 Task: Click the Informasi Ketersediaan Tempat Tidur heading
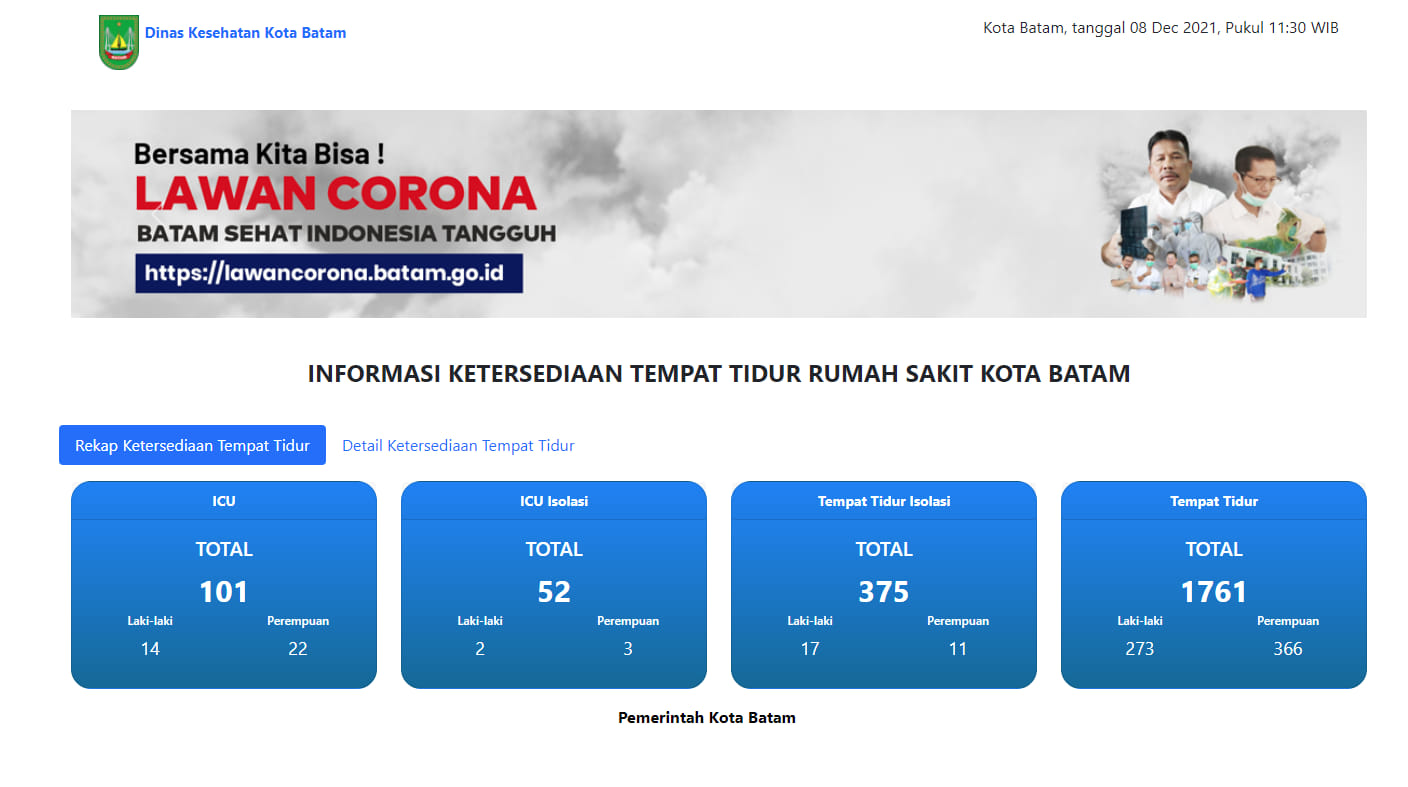(719, 374)
